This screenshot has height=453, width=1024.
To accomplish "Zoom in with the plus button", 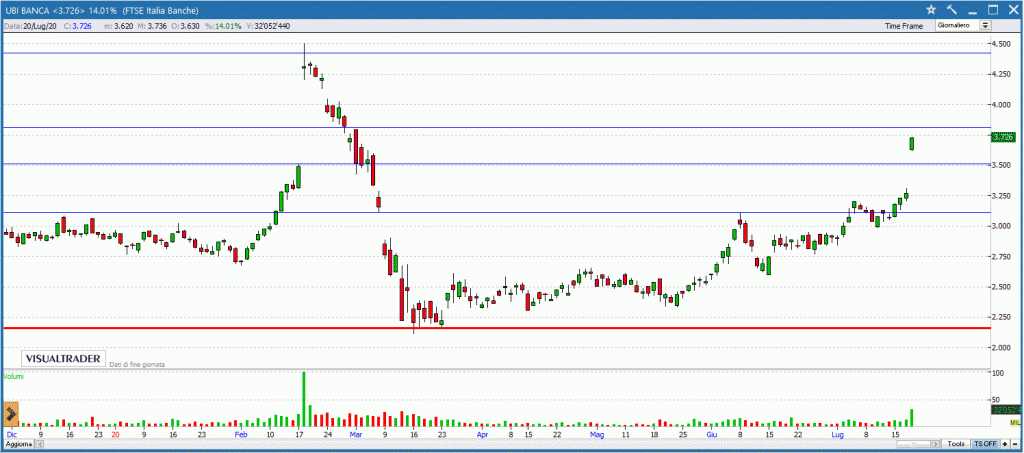I will pyautogui.click(x=1005, y=444).
